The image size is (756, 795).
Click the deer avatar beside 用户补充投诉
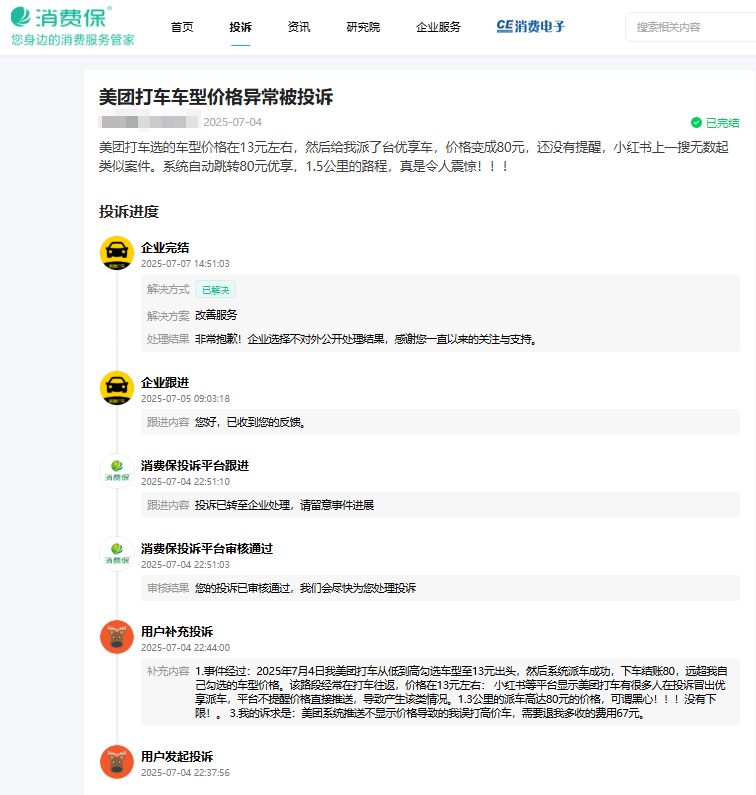pos(117,637)
